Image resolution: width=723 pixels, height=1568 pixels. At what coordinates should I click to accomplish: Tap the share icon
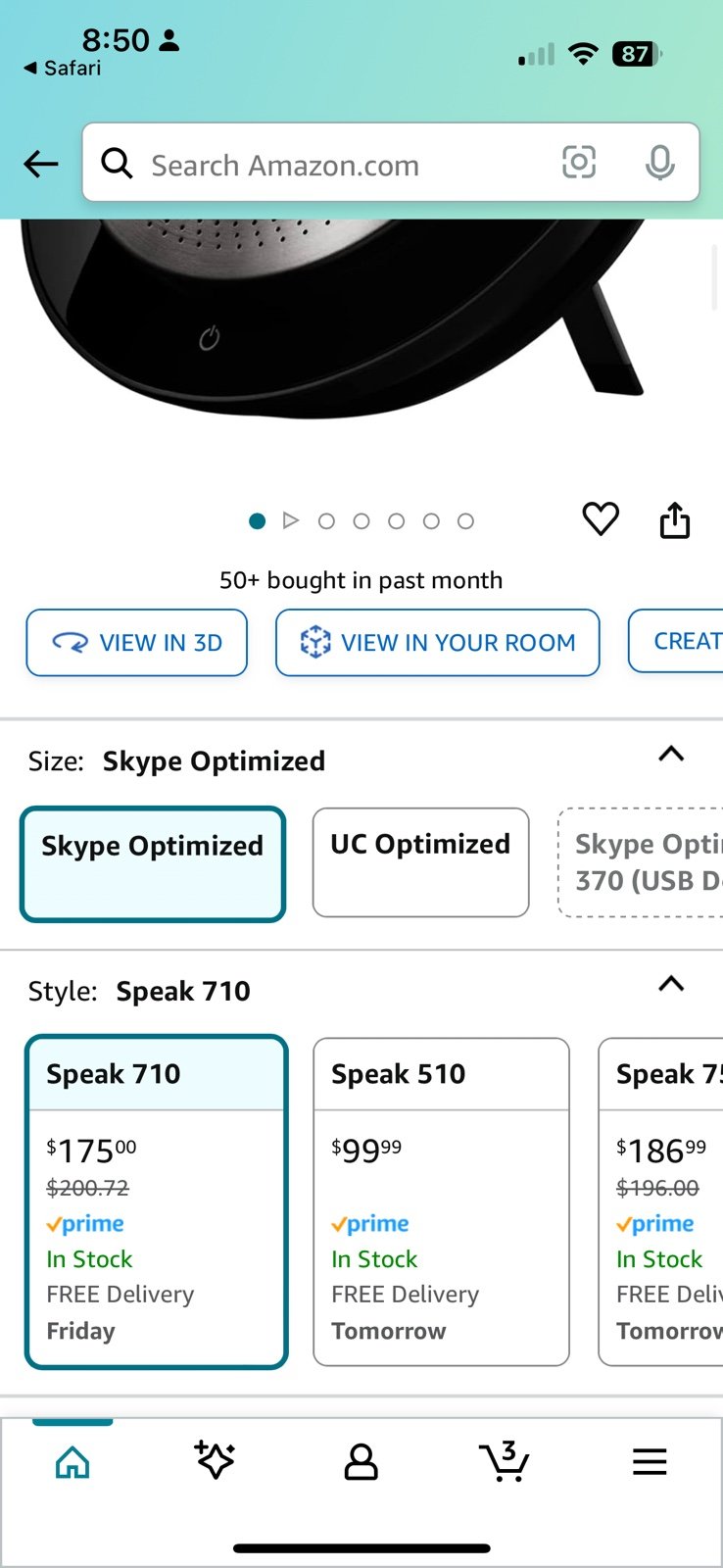(675, 519)
